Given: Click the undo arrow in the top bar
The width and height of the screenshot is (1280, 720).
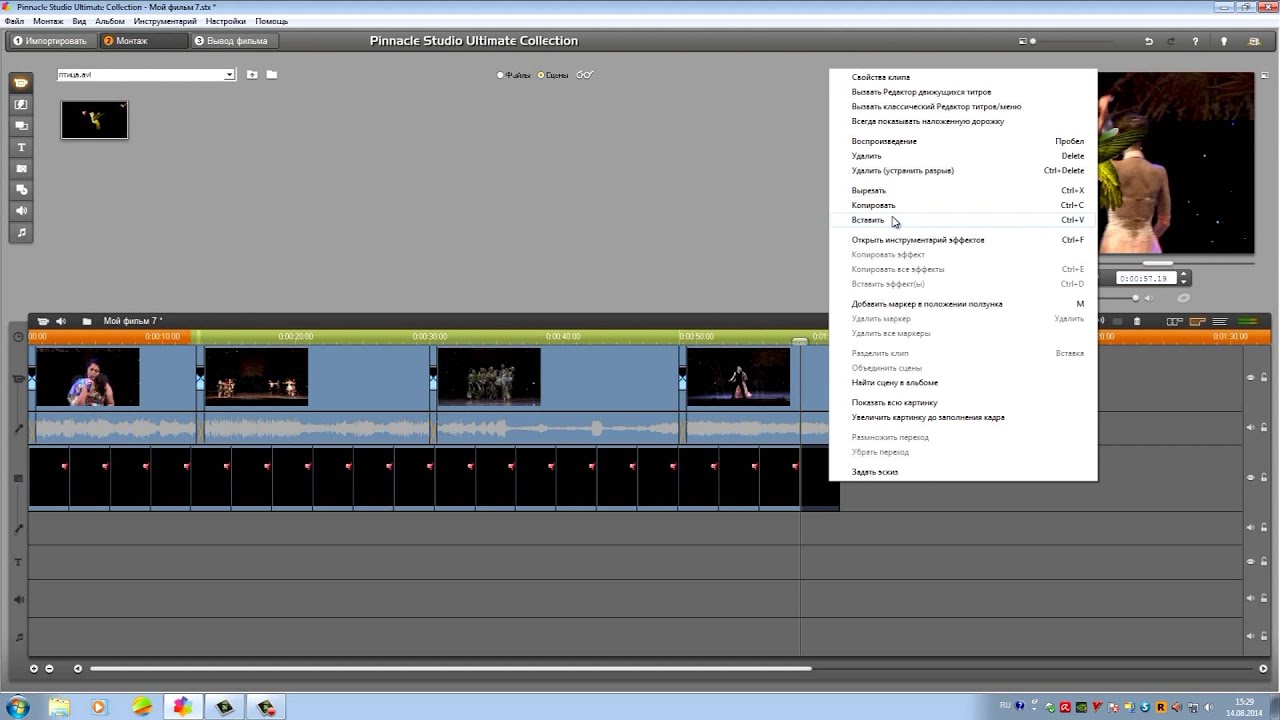Looking at the screenshot, I should 1149,41.
